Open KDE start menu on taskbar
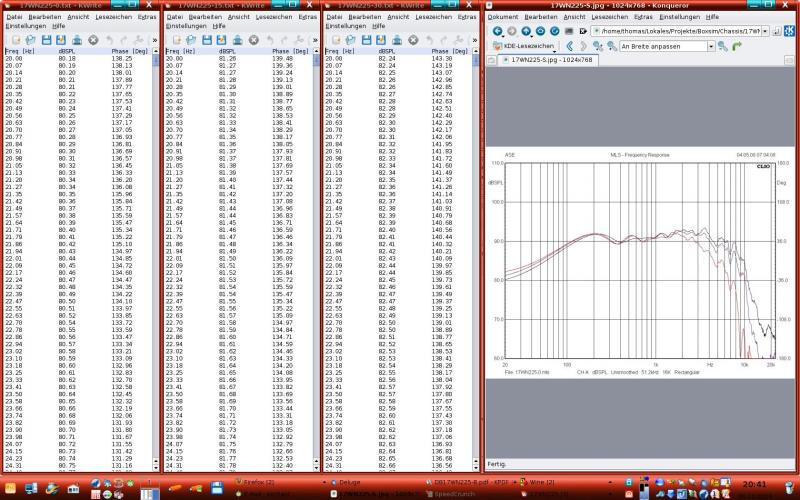 10,488
